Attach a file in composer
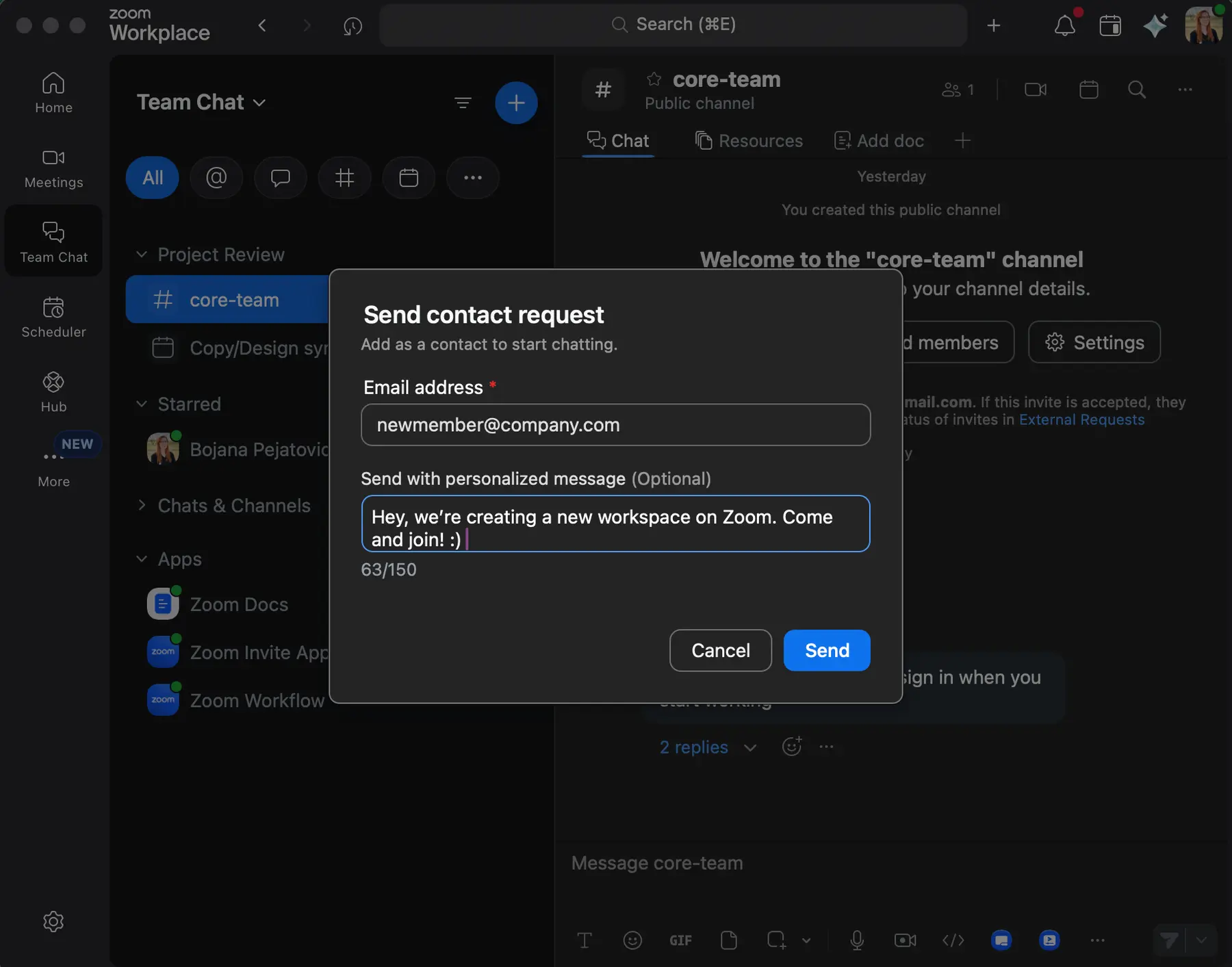Image resolution: width=1232 pixels, height=967 pixels. 728,940
